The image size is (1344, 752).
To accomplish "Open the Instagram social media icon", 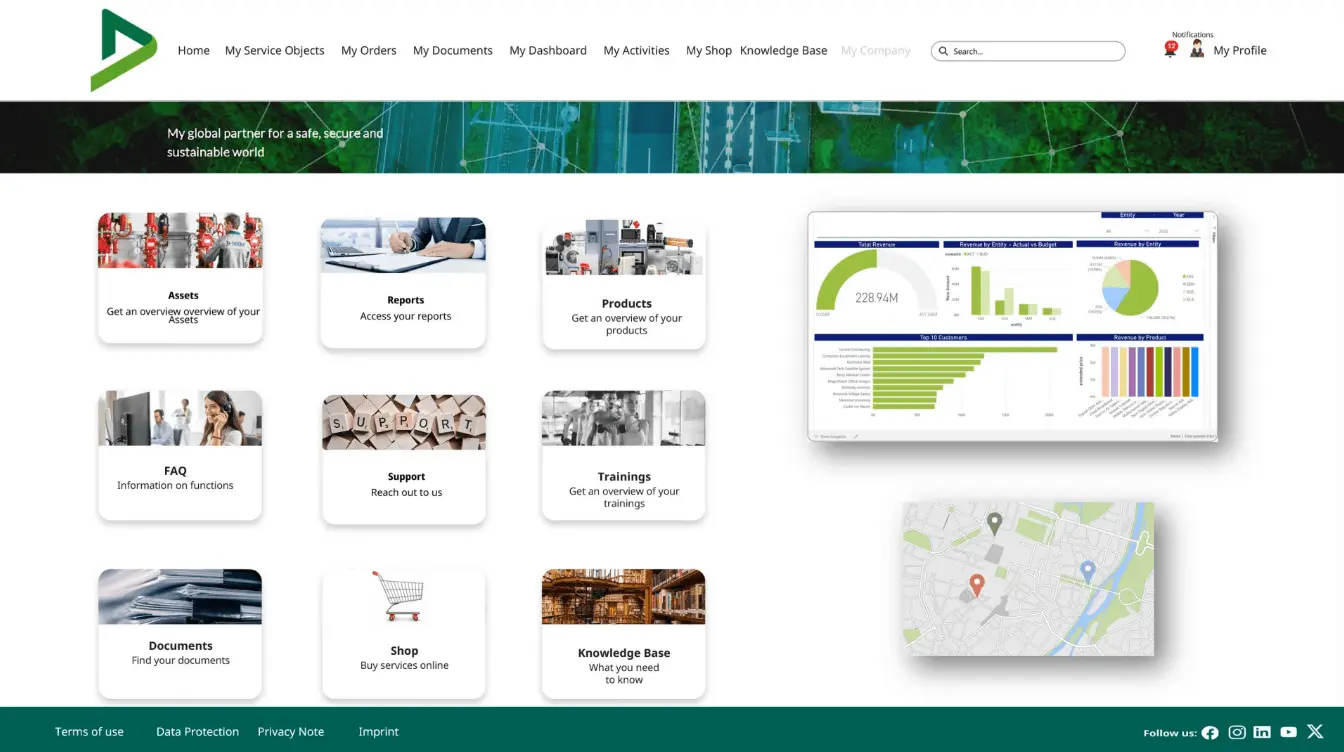I will tap(1236, 732).
